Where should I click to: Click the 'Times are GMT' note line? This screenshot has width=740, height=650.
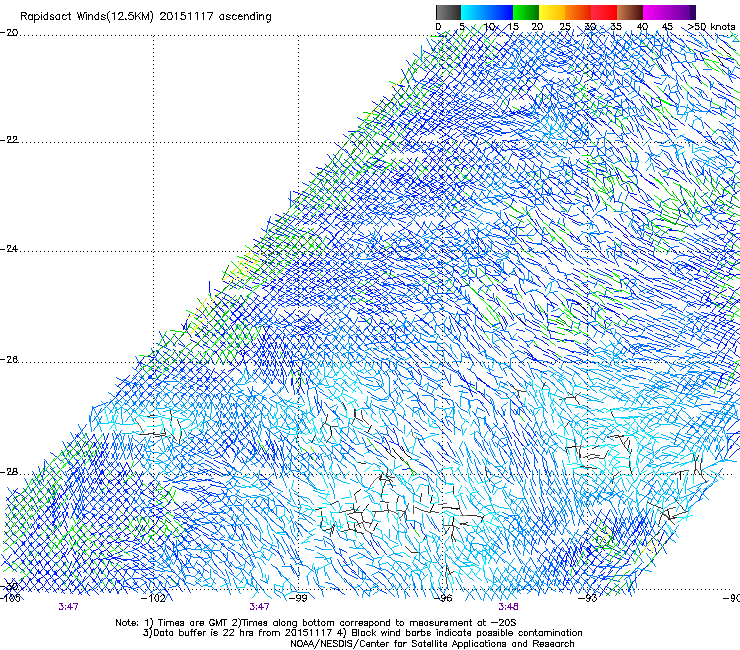pyautogui.click(x=316, y=623)
